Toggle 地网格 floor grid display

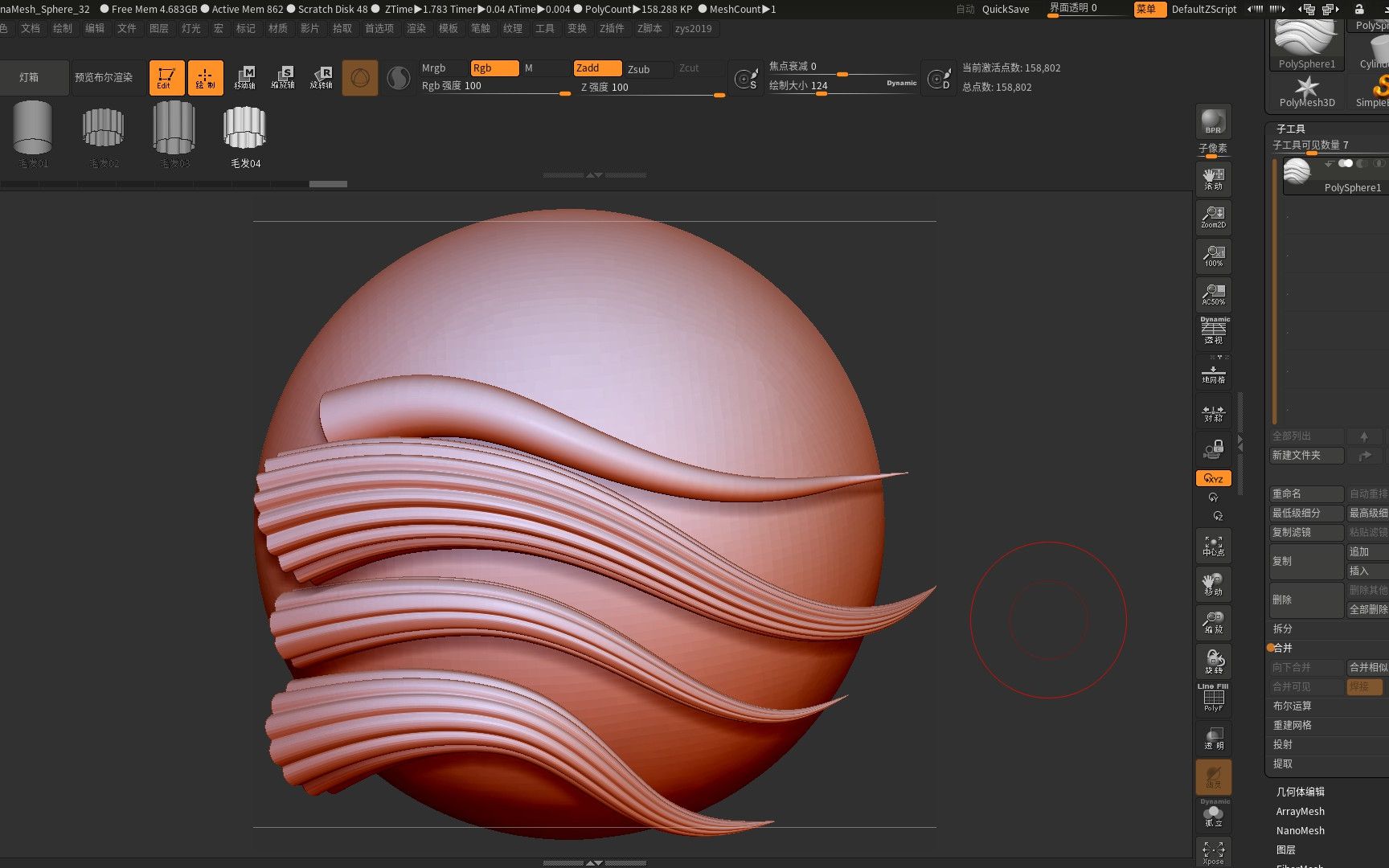pos(1213,371)
